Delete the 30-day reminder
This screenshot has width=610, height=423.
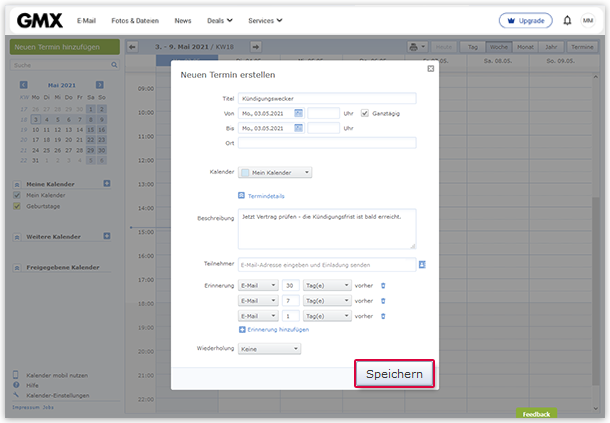tap(384, 286)
